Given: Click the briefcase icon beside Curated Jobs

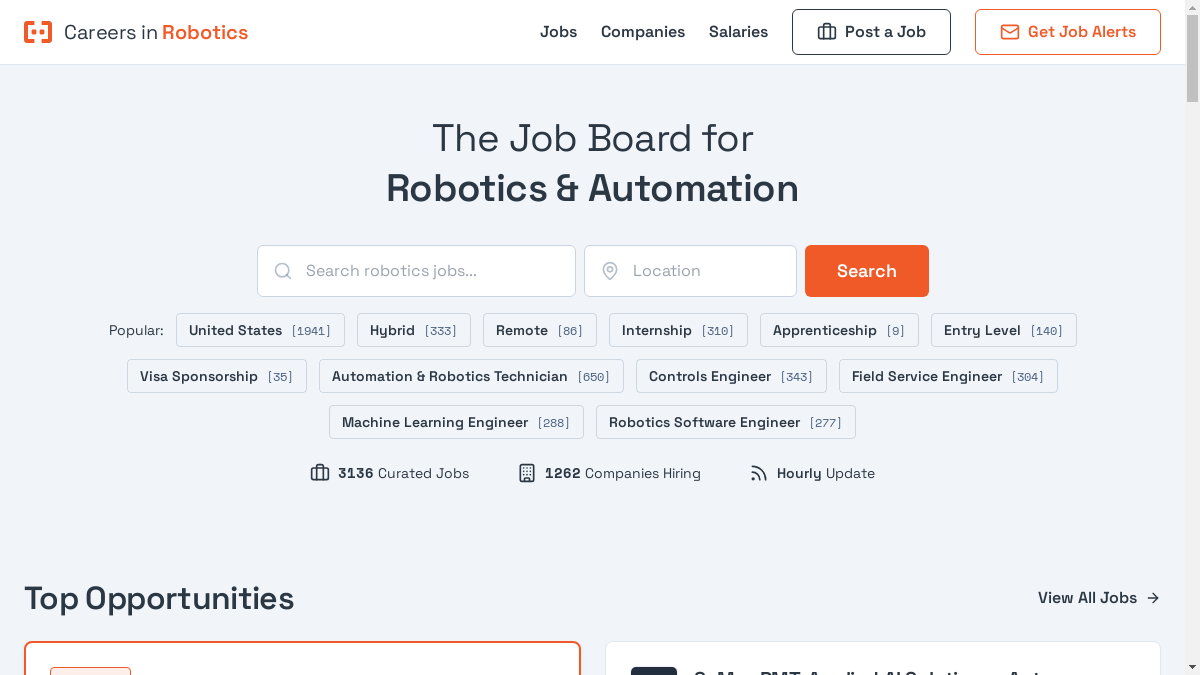Looking at the screenshot, I should tap(320, 473).
